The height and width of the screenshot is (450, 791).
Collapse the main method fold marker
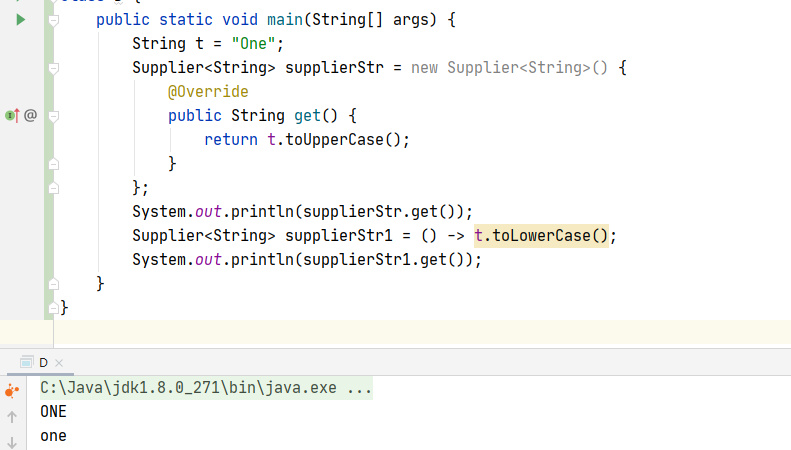[x=53, y=20]
